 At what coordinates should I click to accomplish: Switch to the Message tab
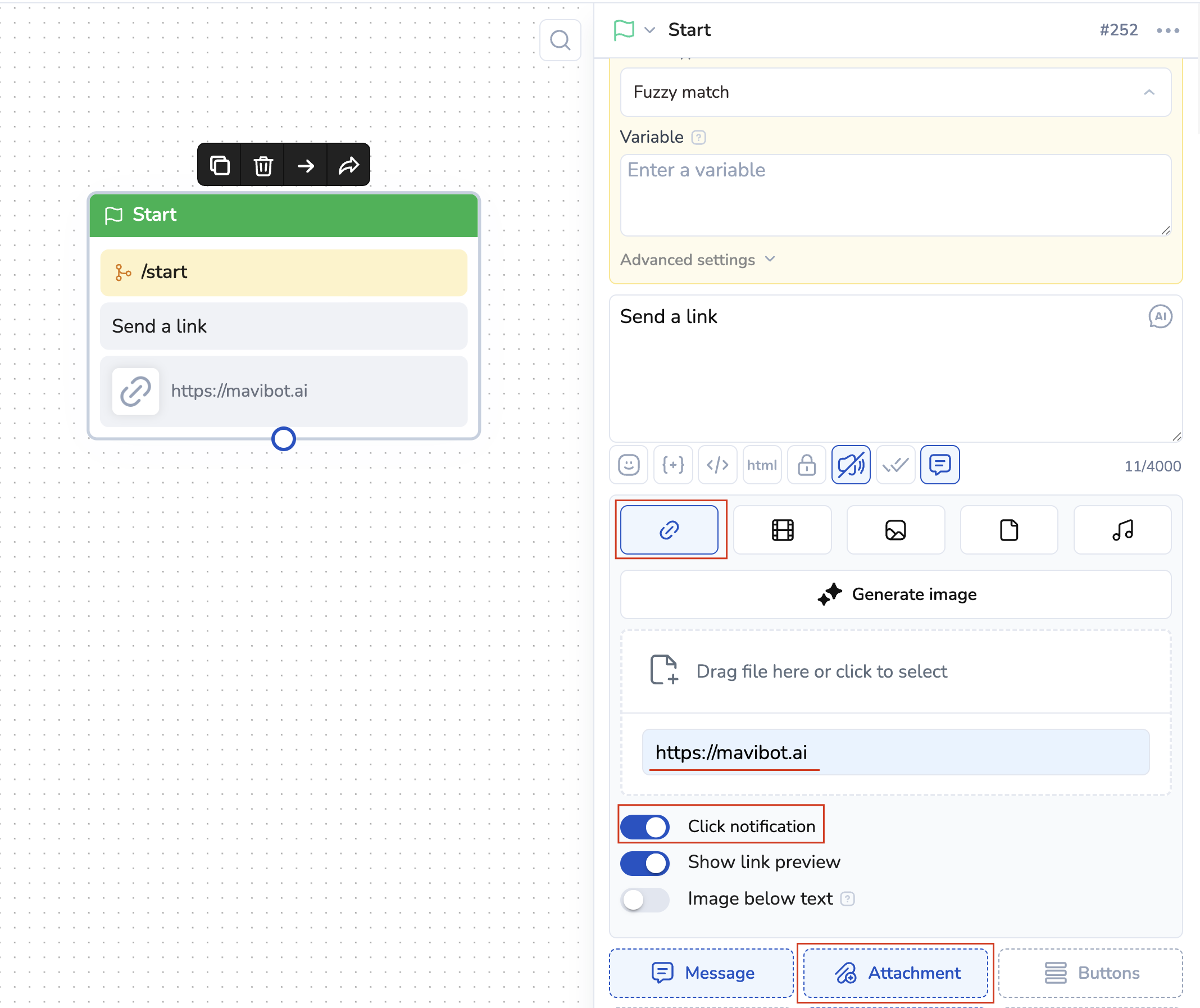point(702,973)
